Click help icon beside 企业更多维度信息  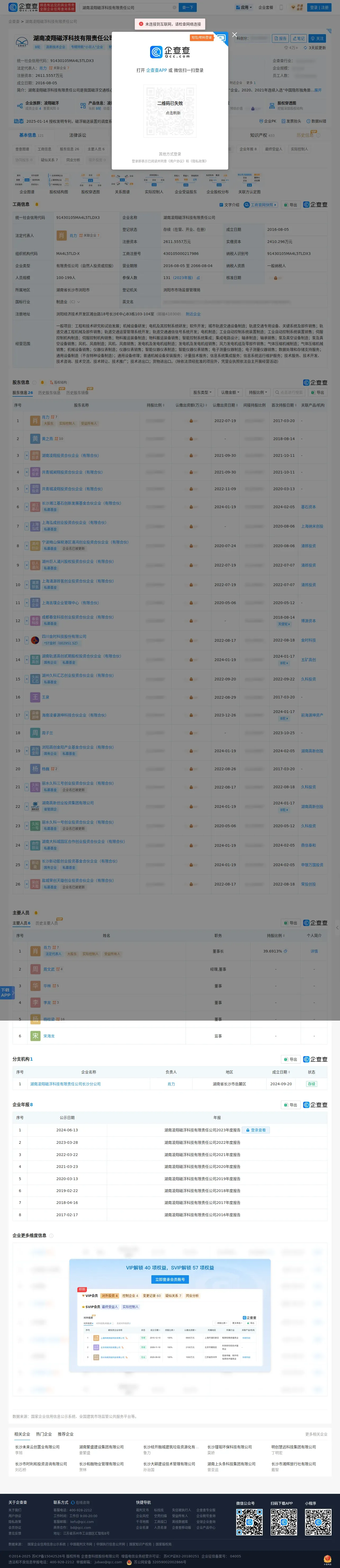(x=51, y=1236)
